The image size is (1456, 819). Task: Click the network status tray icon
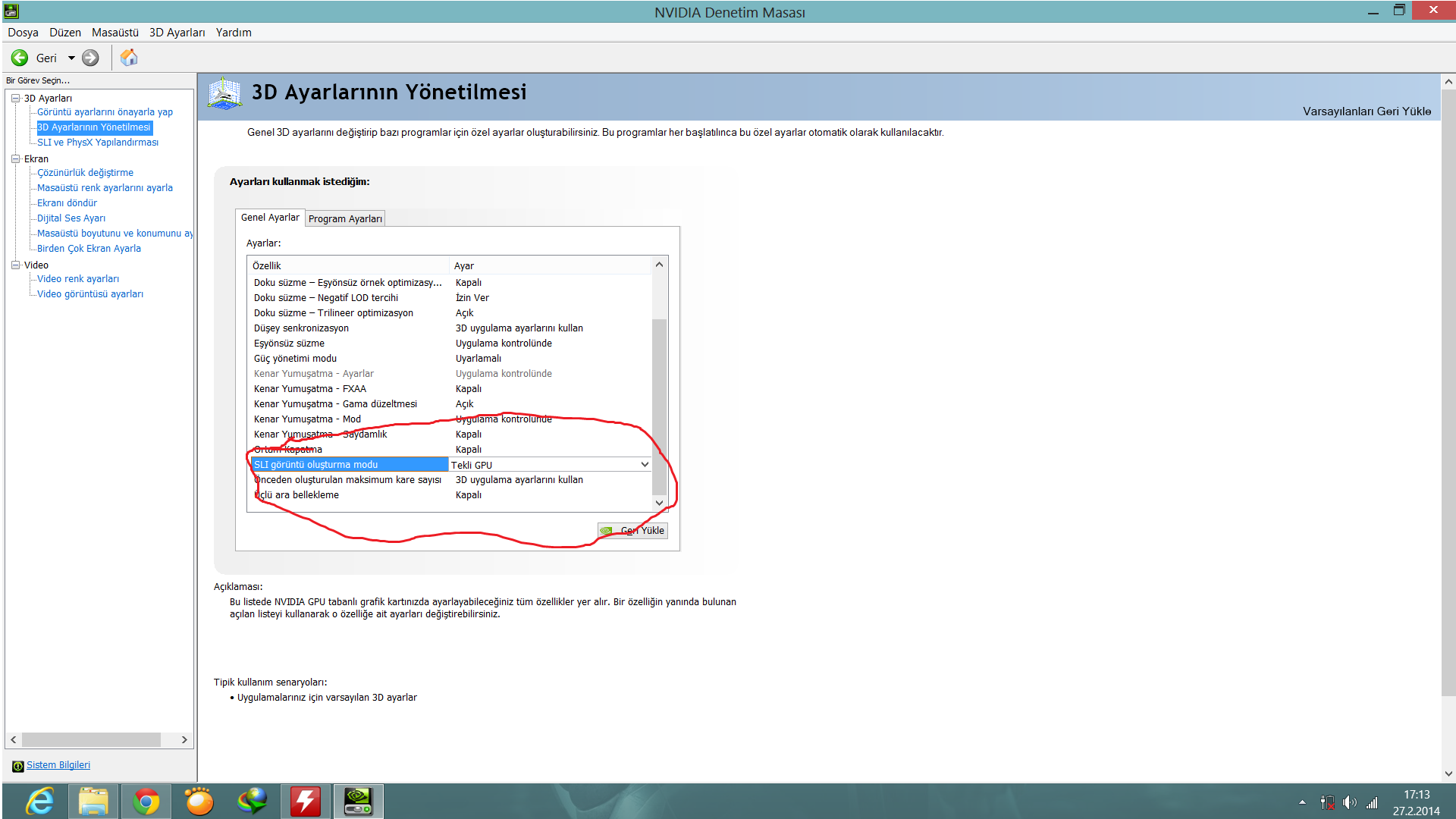click(1327, 802)
